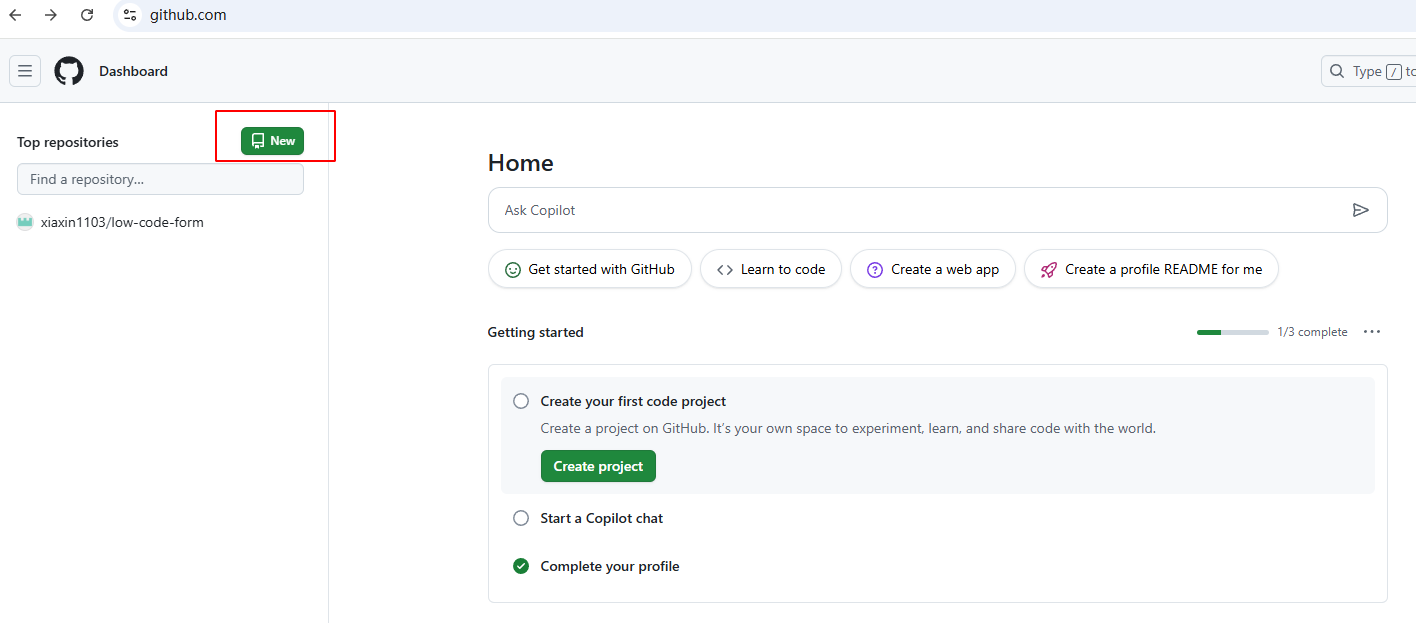This screenshot has width=1416, height=623.
Task: Go back using browser back arrow
Action: coord(15,15)
